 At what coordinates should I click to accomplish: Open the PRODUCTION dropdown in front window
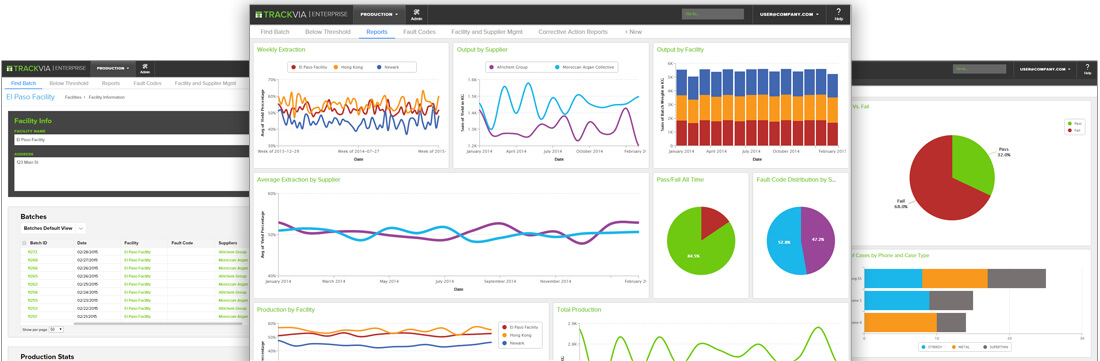click(380, 14)
